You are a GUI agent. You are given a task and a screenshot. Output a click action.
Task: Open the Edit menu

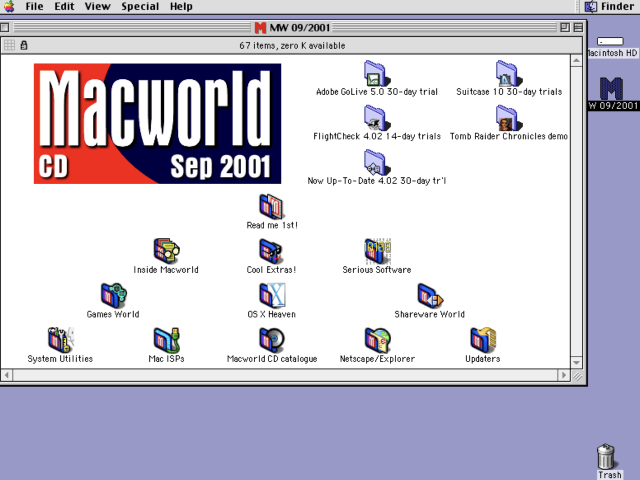(x=64, y=7)
